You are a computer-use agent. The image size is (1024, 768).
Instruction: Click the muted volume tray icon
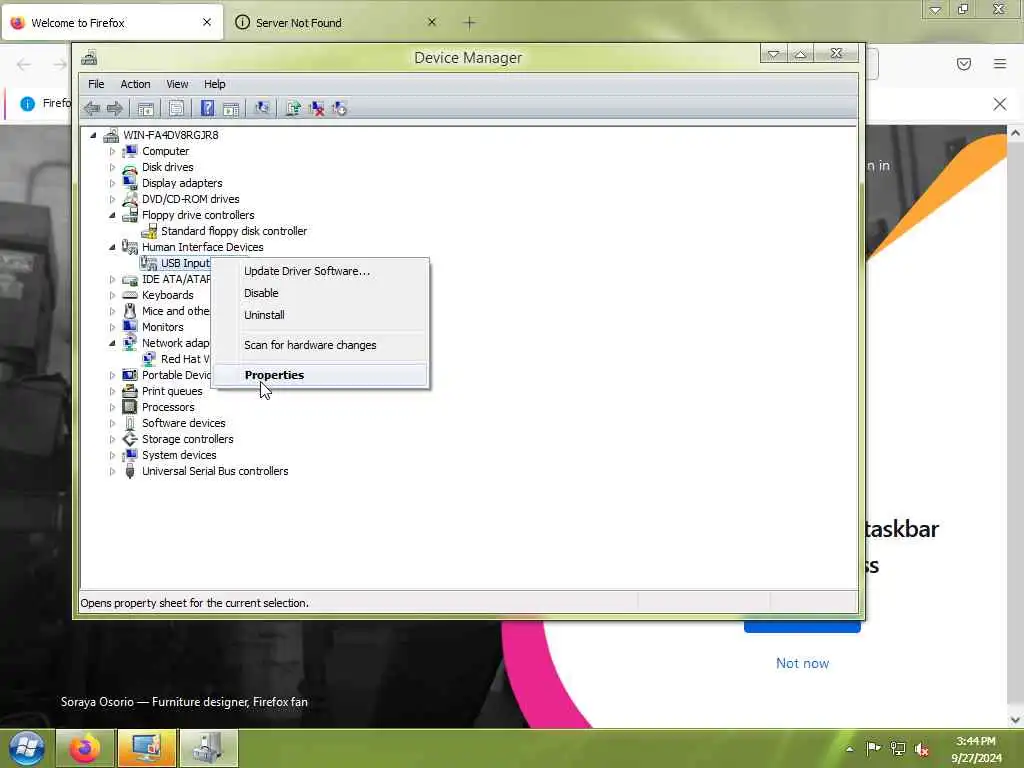[922, 749]
